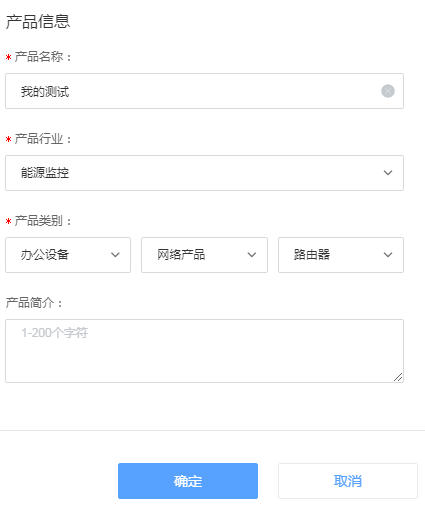Click the chevron arrow beside 路由器

click(x=388, y=255)
